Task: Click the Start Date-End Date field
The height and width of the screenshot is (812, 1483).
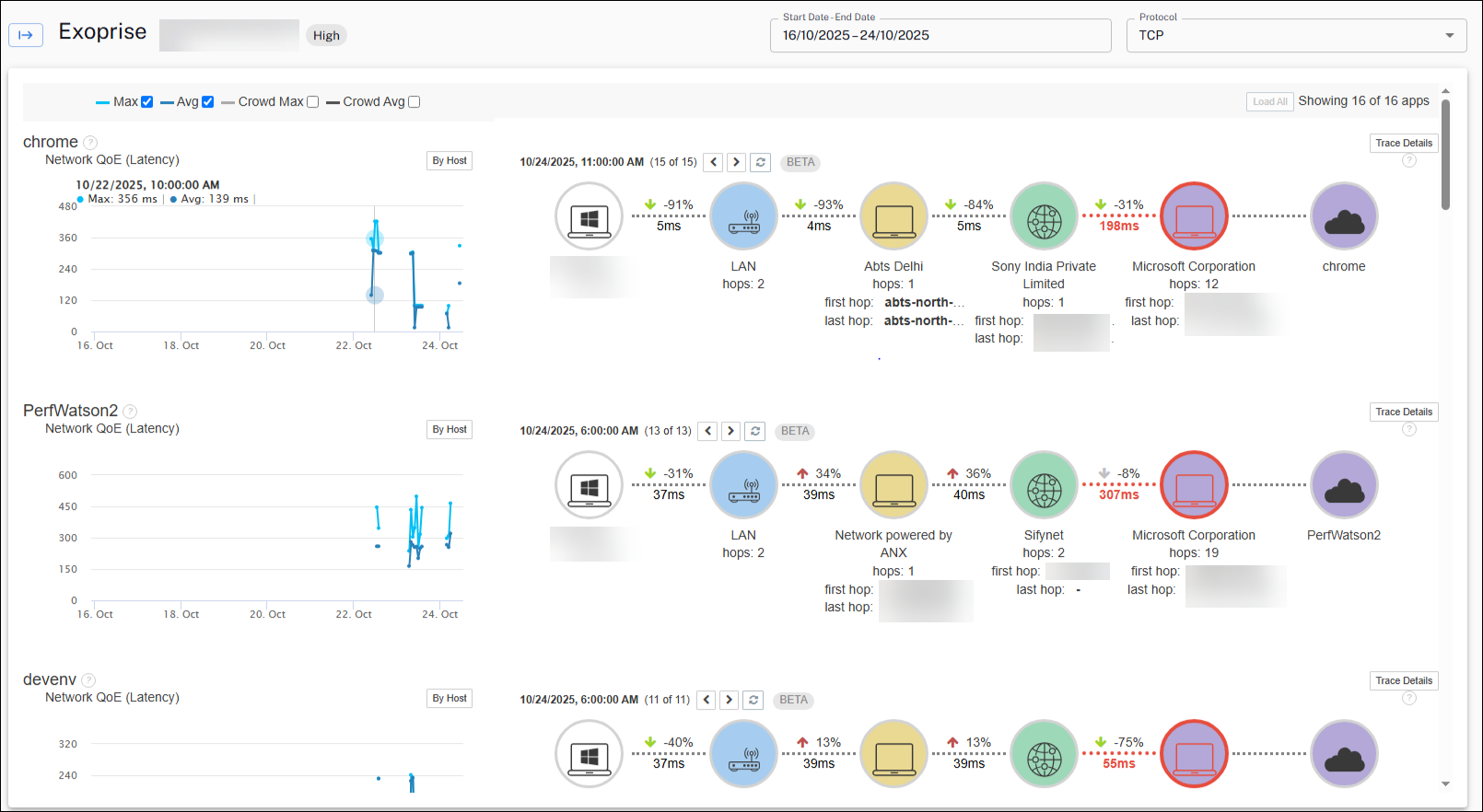Action: (x=940, y=35)
